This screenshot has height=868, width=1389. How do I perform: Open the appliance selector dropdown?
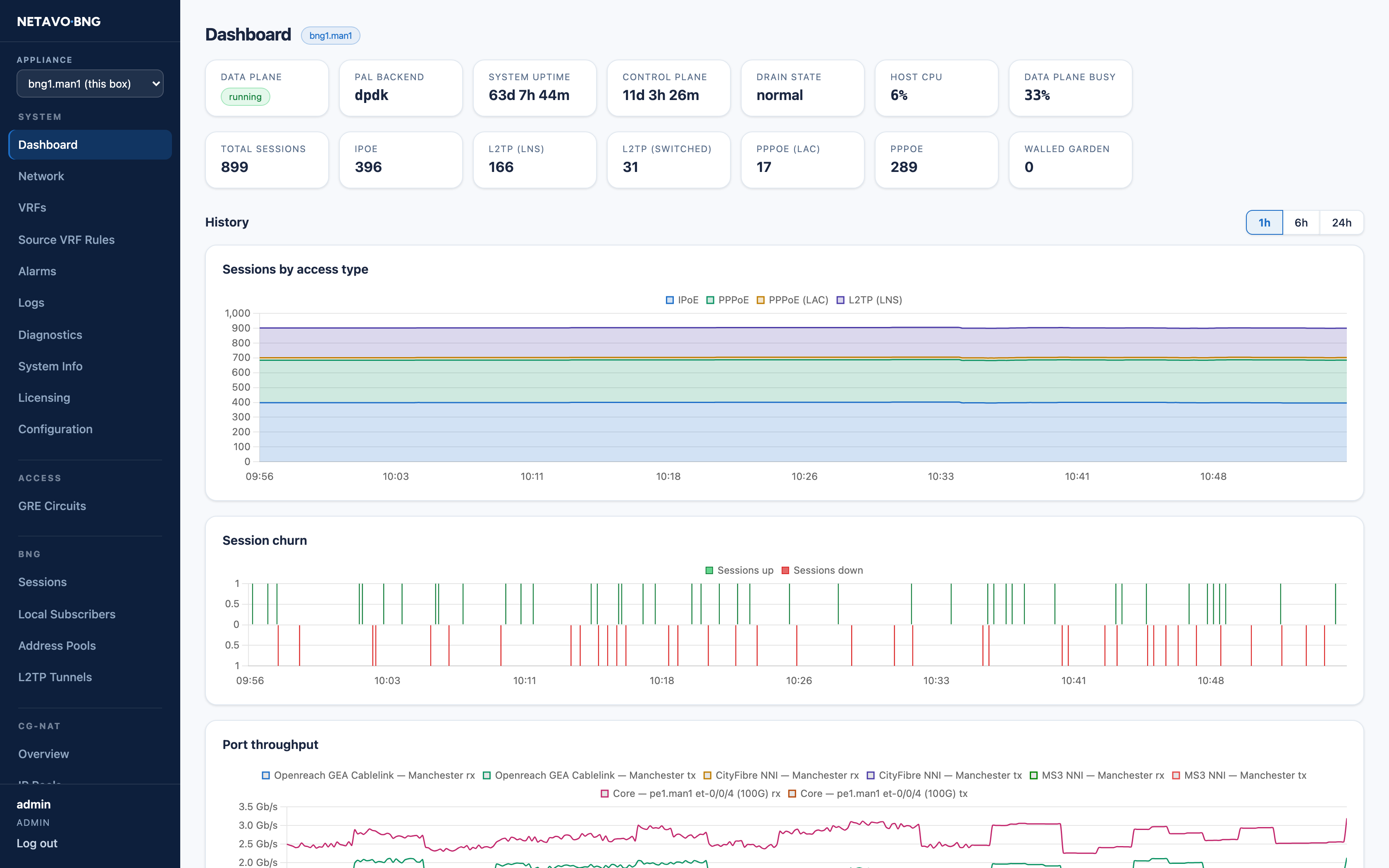(90, 84)
